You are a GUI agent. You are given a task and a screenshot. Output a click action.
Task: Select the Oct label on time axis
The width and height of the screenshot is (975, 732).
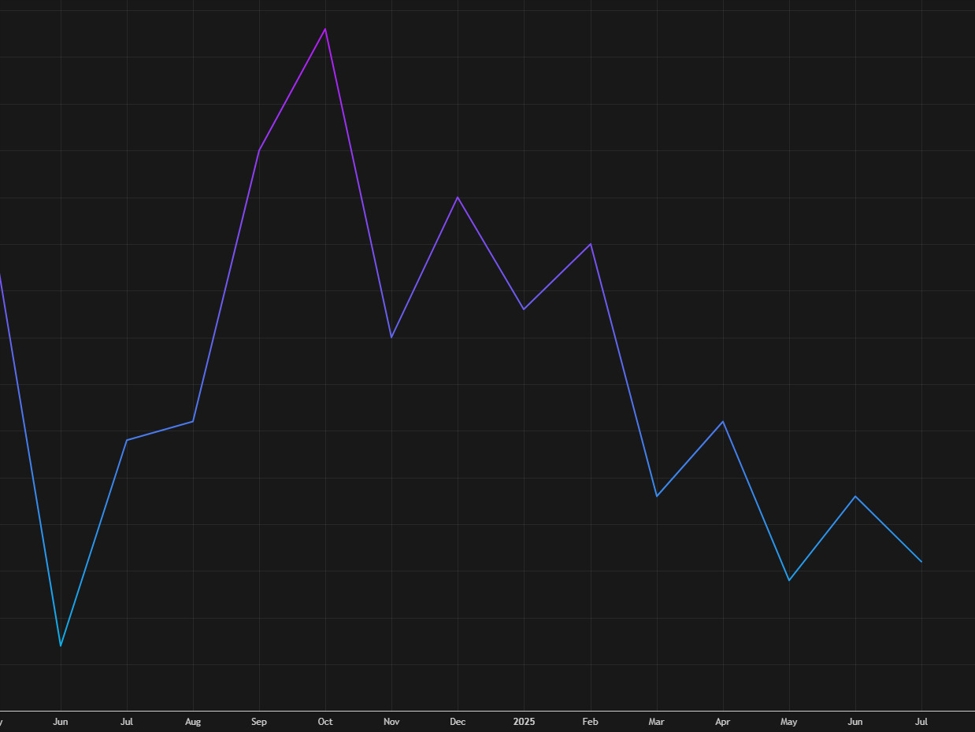[325, 721]
